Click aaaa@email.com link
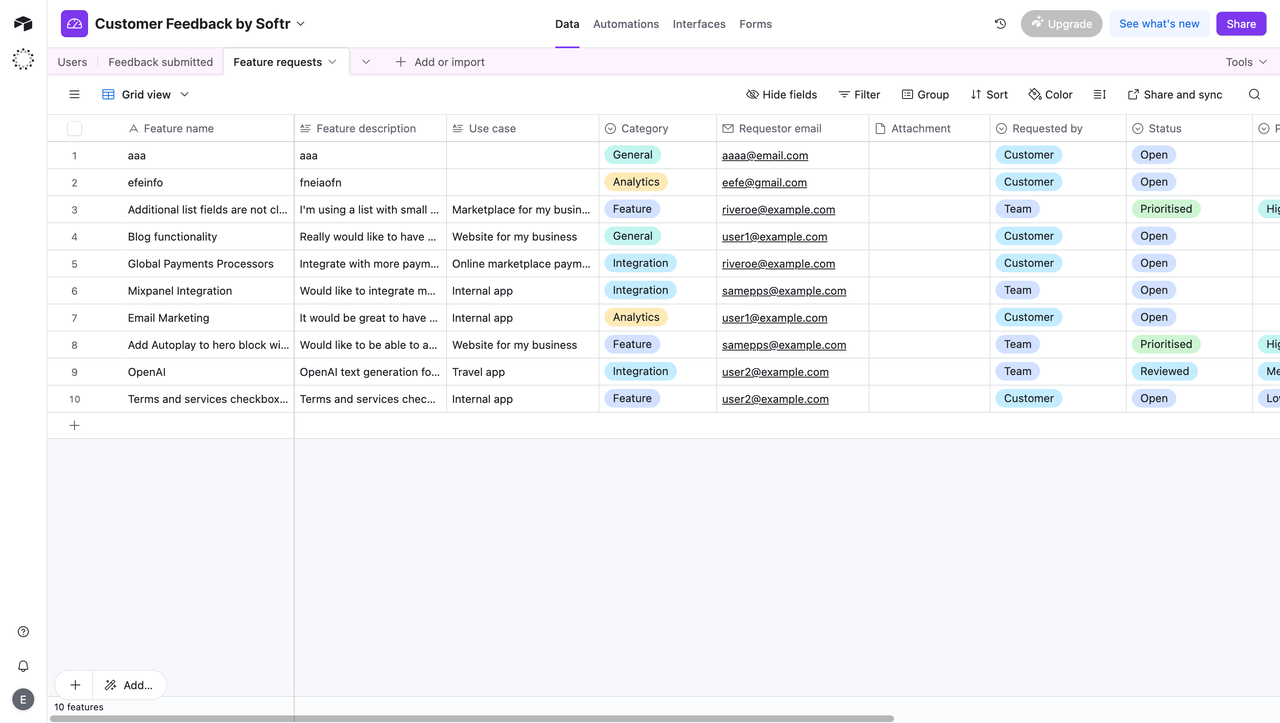The width and height of the screenshot is (1280, 723). [765, 156]
